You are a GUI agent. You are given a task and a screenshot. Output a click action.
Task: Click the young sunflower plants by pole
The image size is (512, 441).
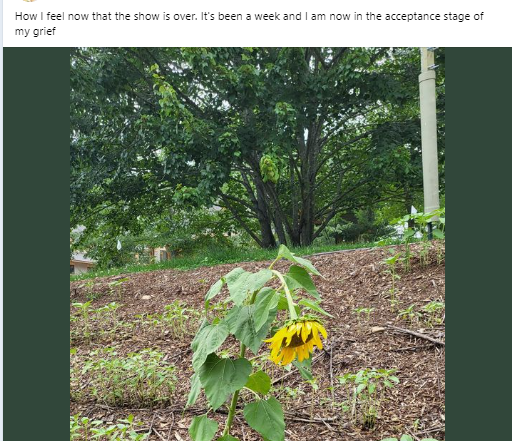pyautogui.click(x=420, y=233)
